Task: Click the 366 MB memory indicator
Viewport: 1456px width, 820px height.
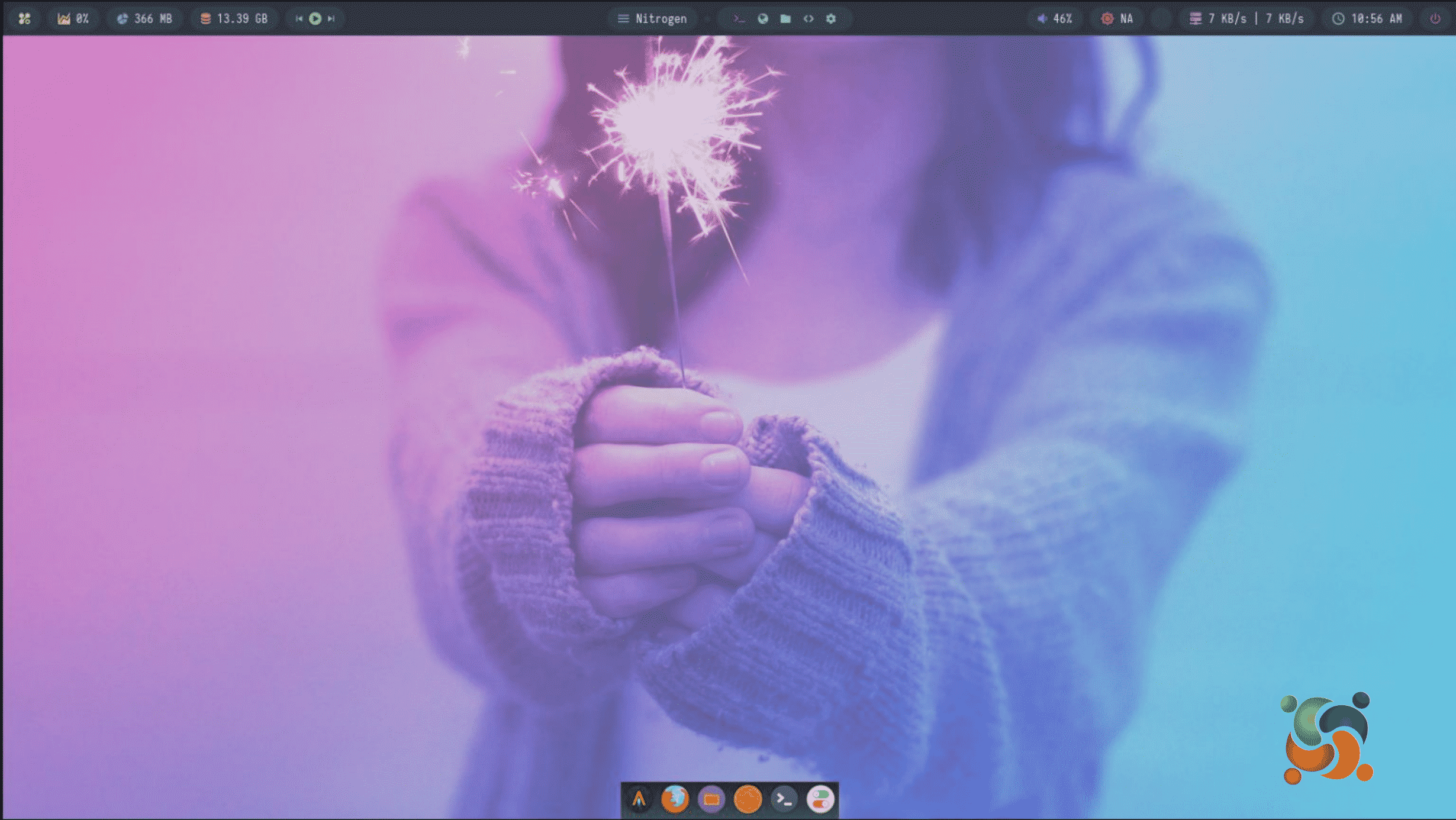Action: tap(144, 18)
